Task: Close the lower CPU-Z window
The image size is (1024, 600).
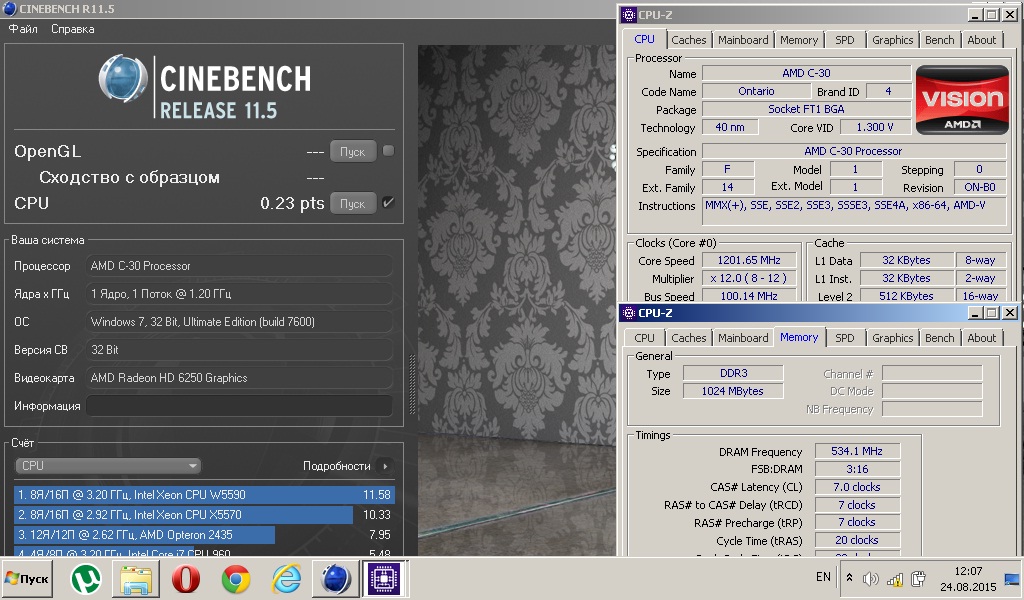Action: (x=1010, y=313)
